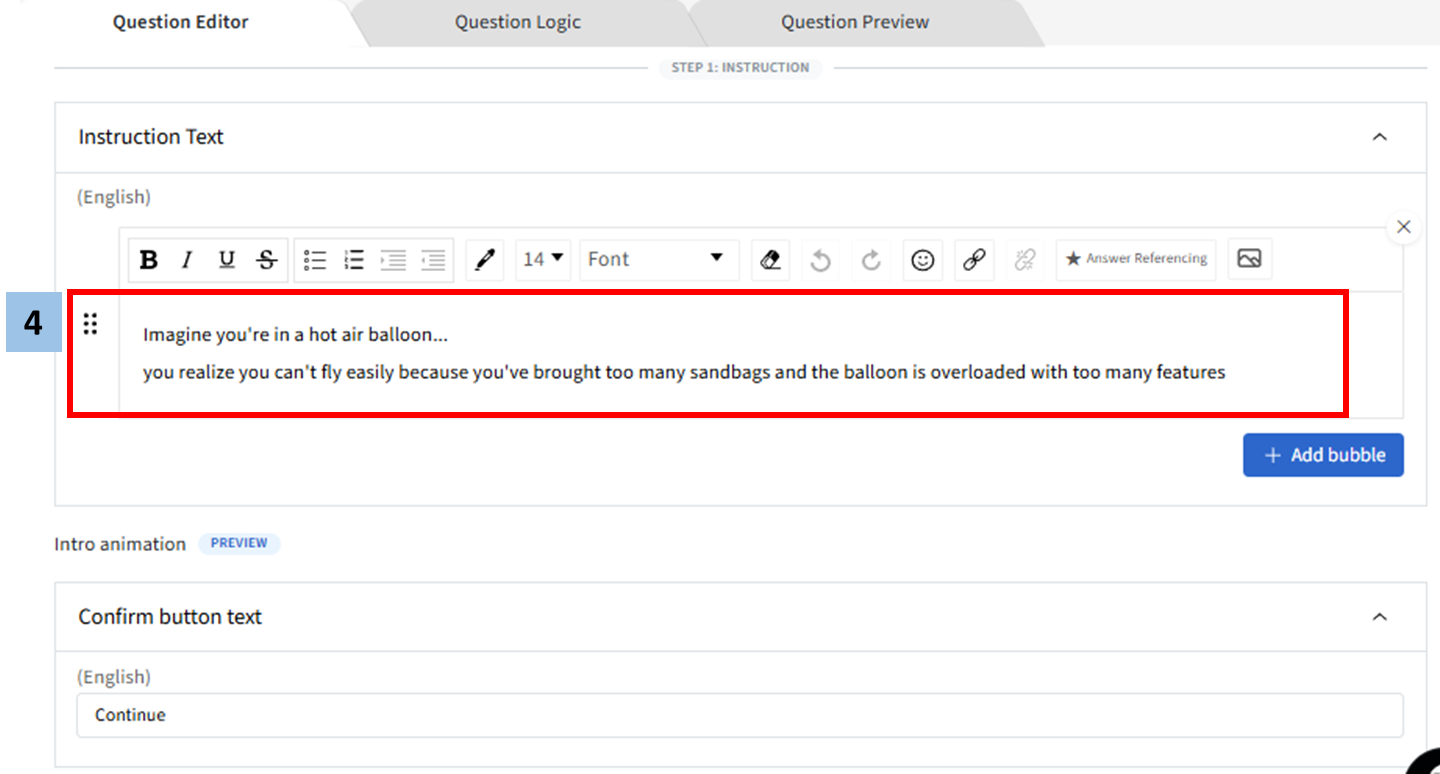
Task: Click the Add bubble button
Action: (x=1322, y=455)
